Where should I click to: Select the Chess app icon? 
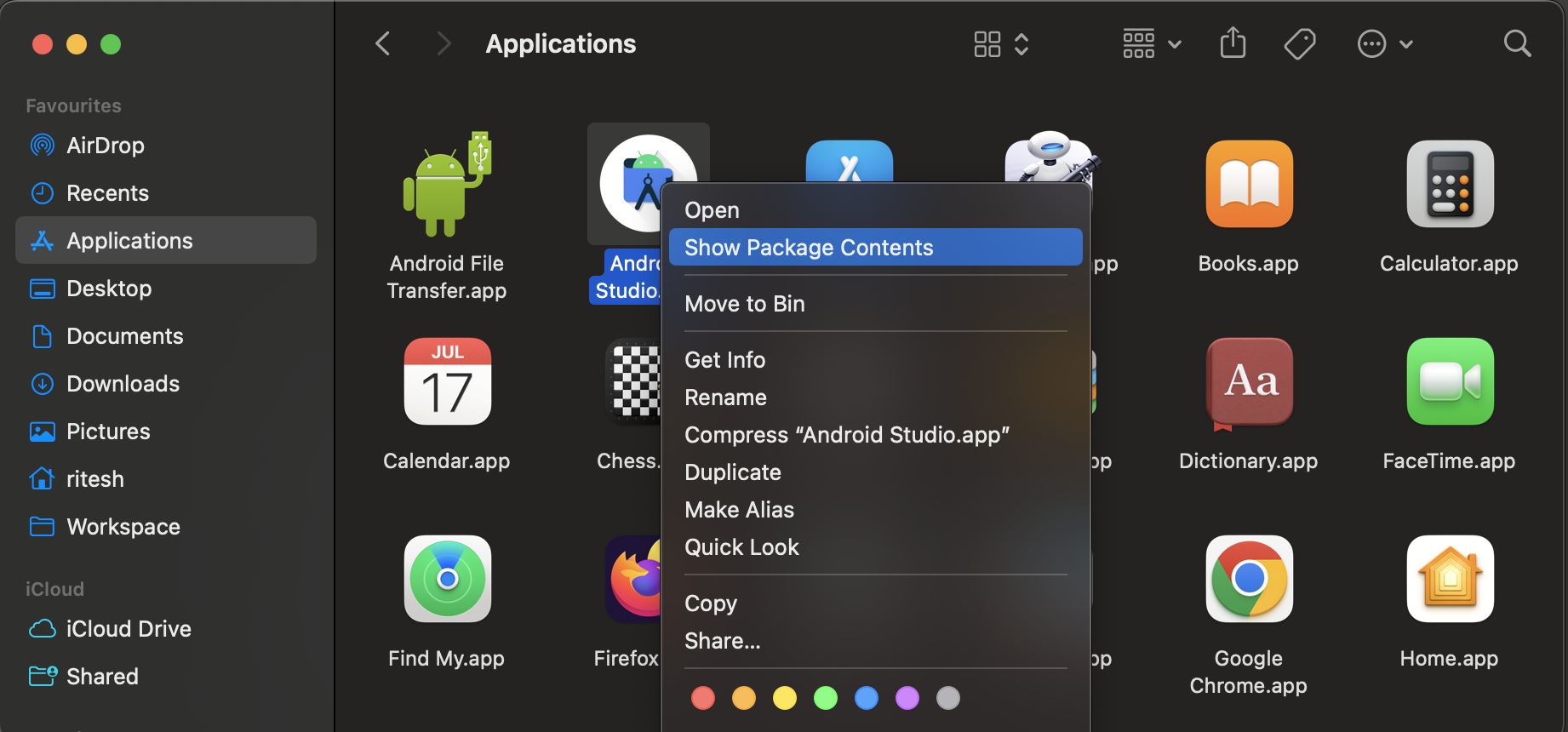coord(633,381)
